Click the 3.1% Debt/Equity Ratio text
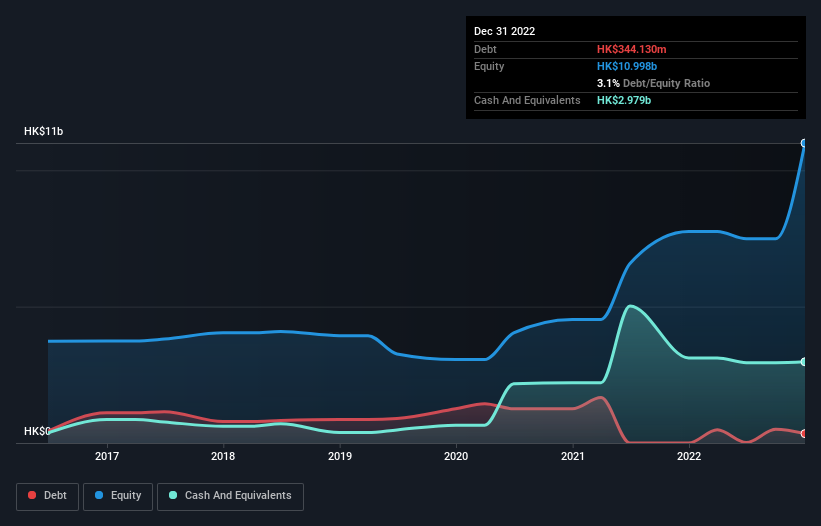The image size is (821, 526). (653, 83)
